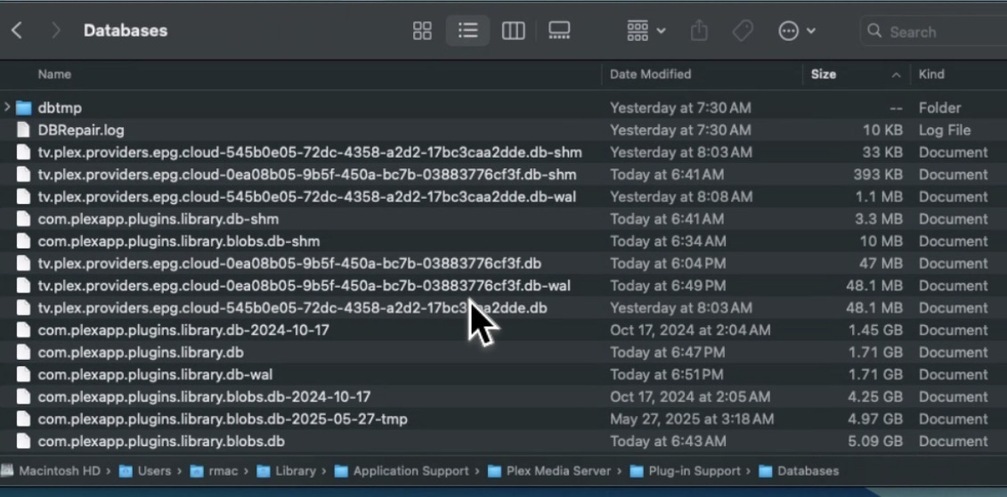
Task: Click the Share toolbar icon
Action: (x=699, y=31)
